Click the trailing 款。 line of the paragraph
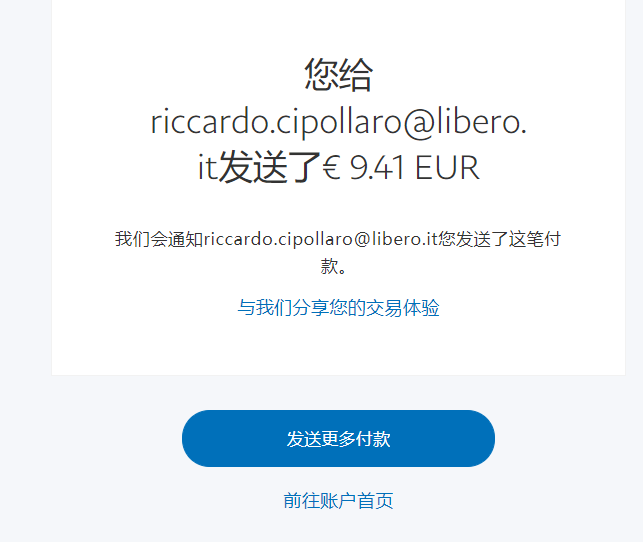Viewport: 643px width, 542px height. pyautogui.click(x=334, y=266)
